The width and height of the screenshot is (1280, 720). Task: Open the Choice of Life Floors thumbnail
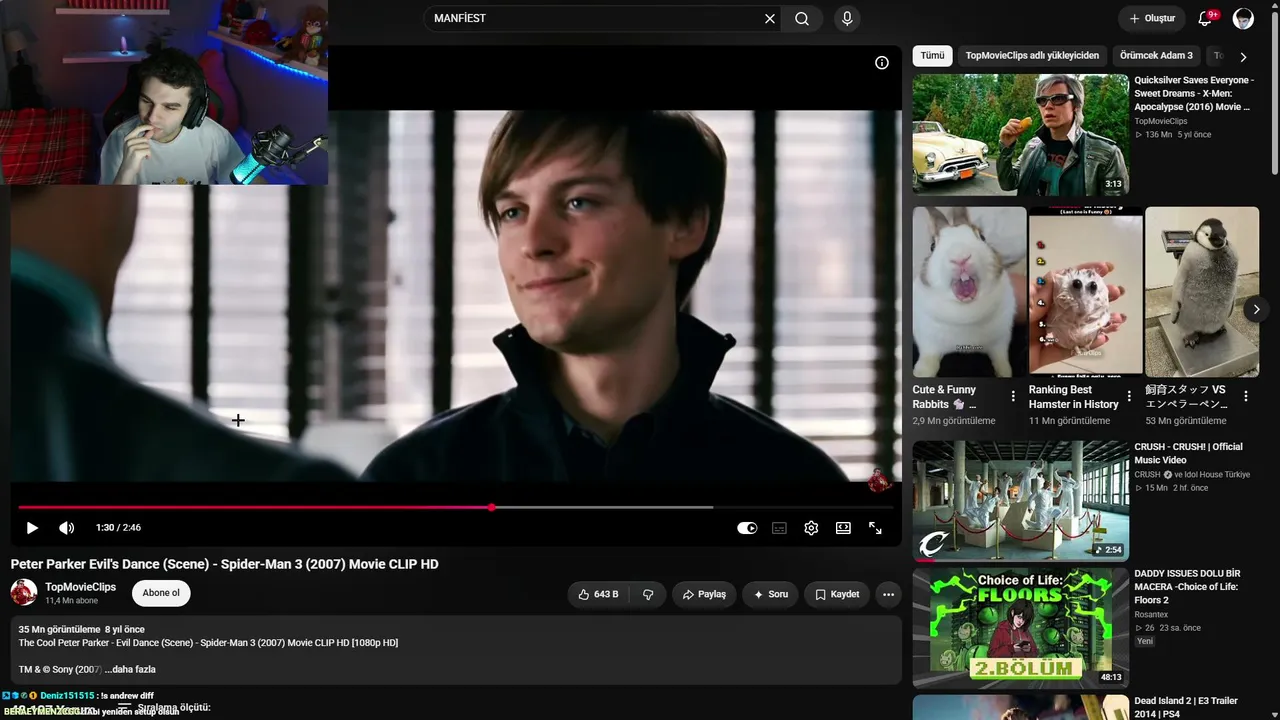1020,628
